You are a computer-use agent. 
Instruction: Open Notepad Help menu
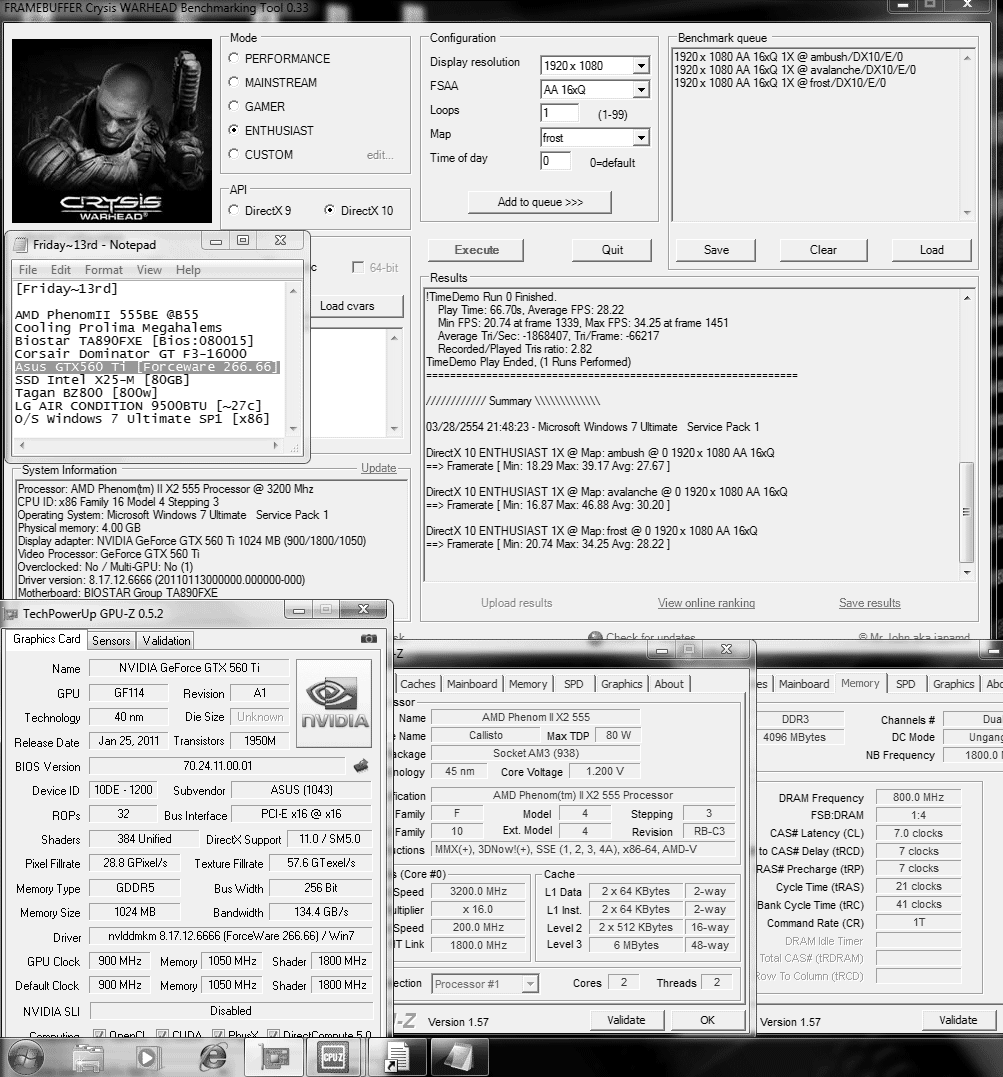188,270
